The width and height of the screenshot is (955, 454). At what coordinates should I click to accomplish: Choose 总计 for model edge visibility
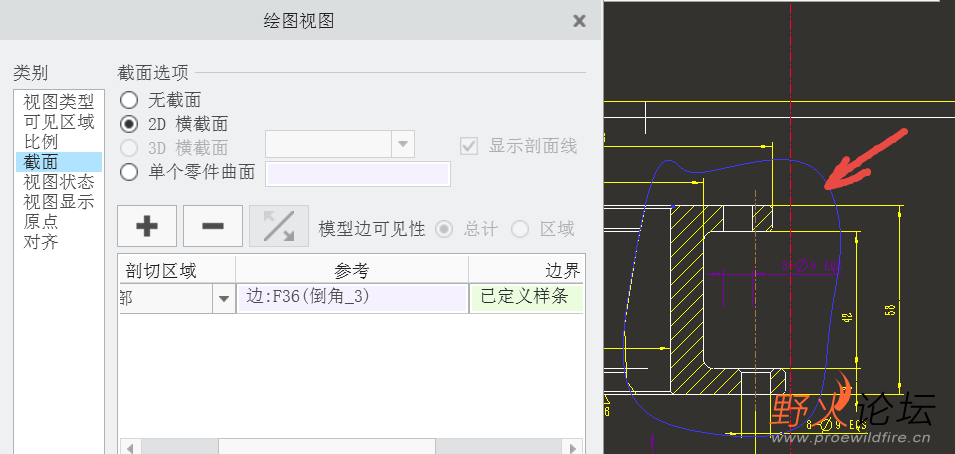tap(445, 229)
